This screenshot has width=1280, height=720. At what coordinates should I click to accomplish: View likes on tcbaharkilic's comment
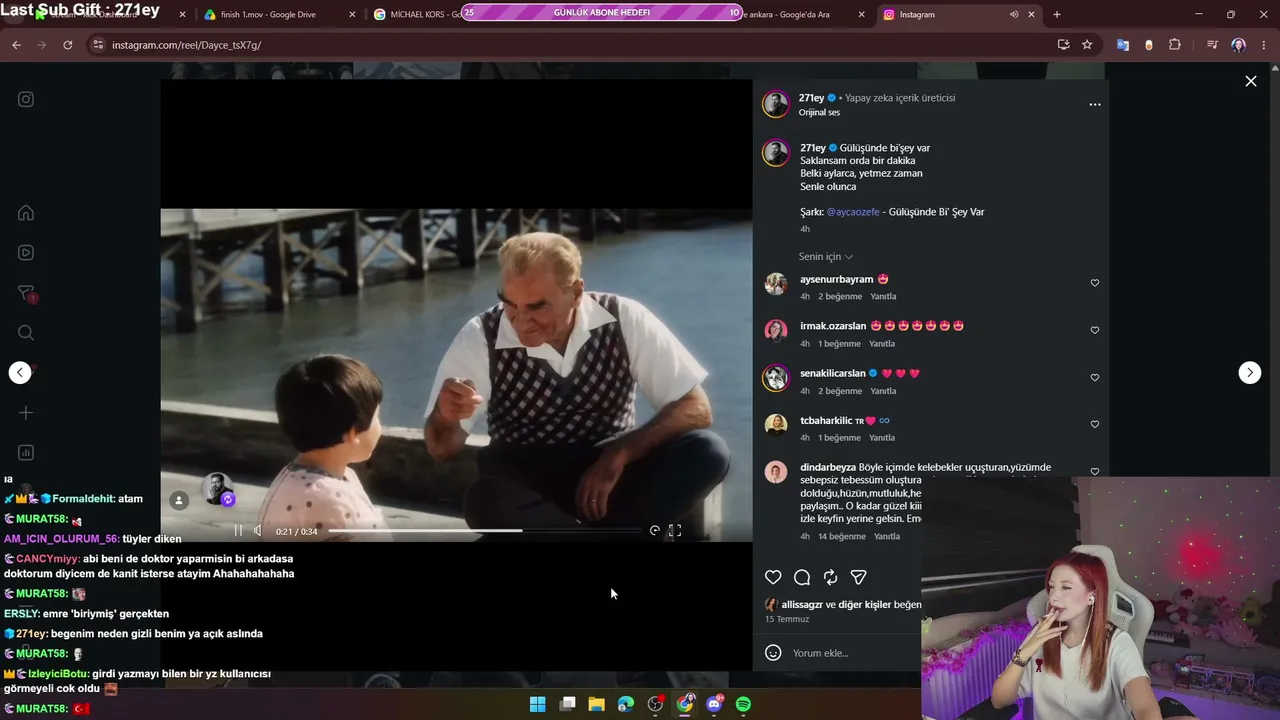[839, 438]
